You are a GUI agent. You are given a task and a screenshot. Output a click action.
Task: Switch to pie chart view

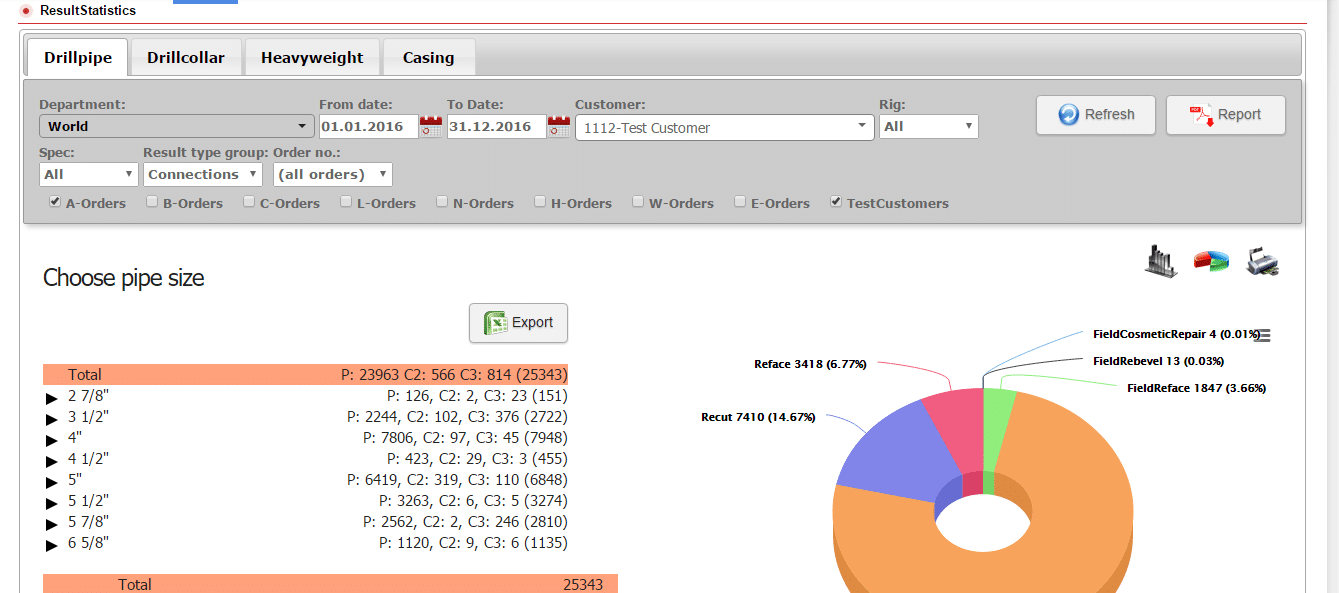coord(1210,260)
